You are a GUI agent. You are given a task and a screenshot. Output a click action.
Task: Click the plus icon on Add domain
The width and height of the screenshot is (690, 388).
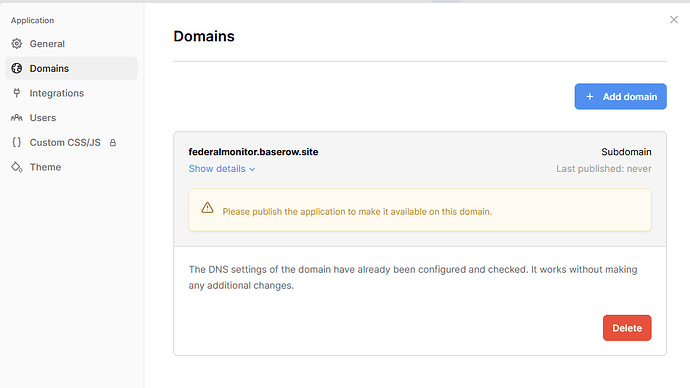point(590,96)
